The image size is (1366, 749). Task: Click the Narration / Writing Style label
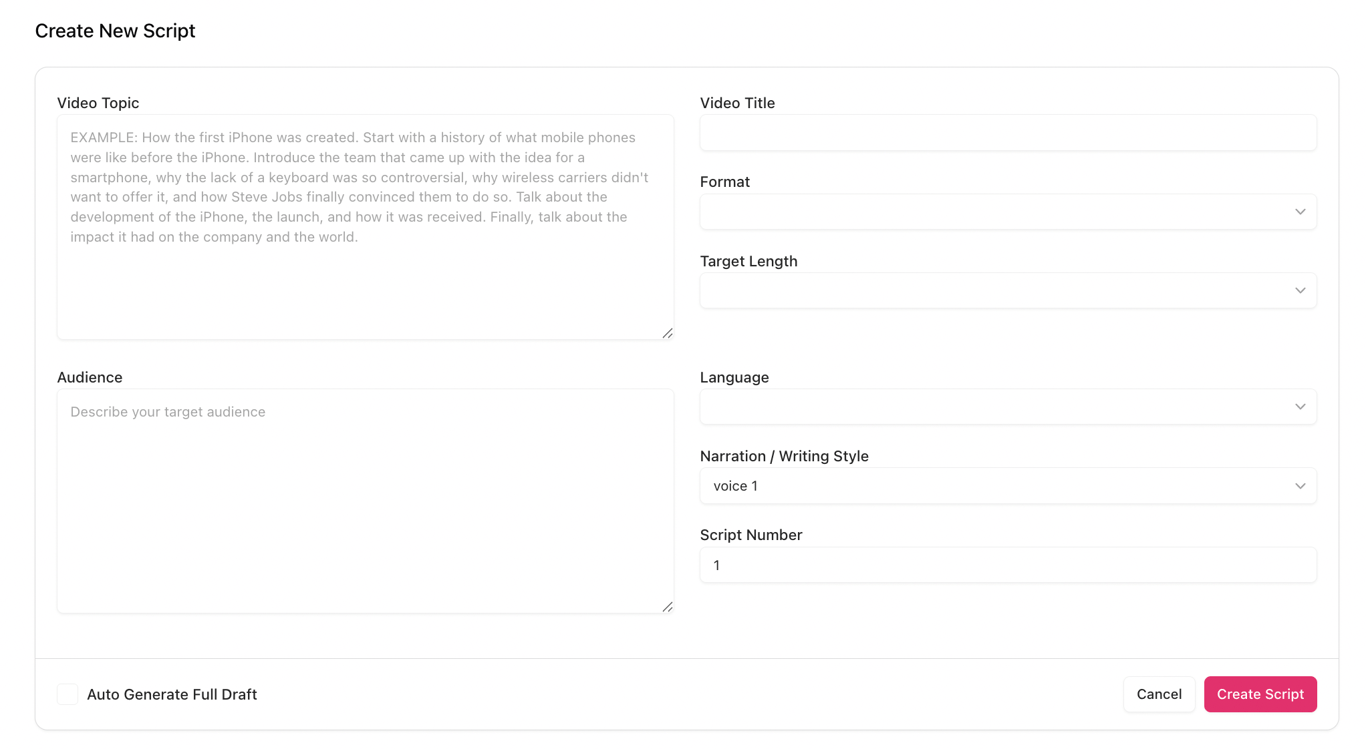pos(784,456)
